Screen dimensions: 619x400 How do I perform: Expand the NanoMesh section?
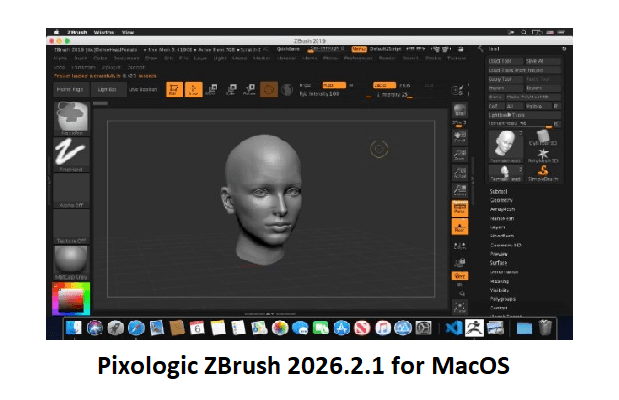coord(502,218)
